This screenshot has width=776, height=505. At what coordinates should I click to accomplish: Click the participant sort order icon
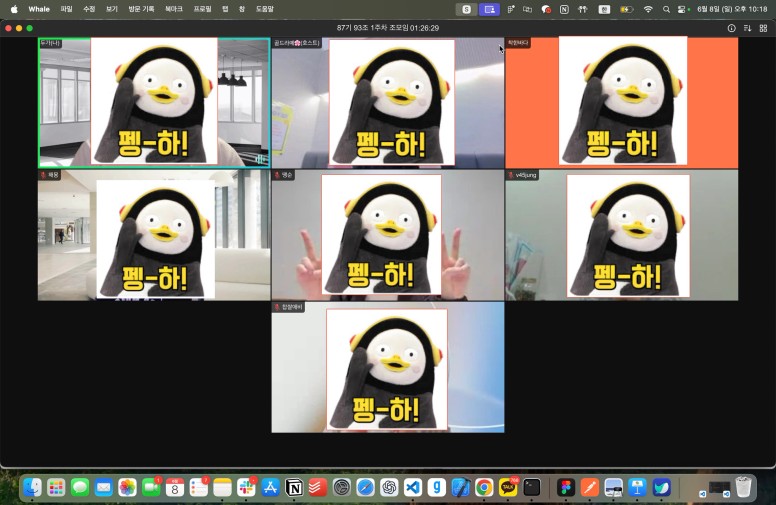click(747, 28)
